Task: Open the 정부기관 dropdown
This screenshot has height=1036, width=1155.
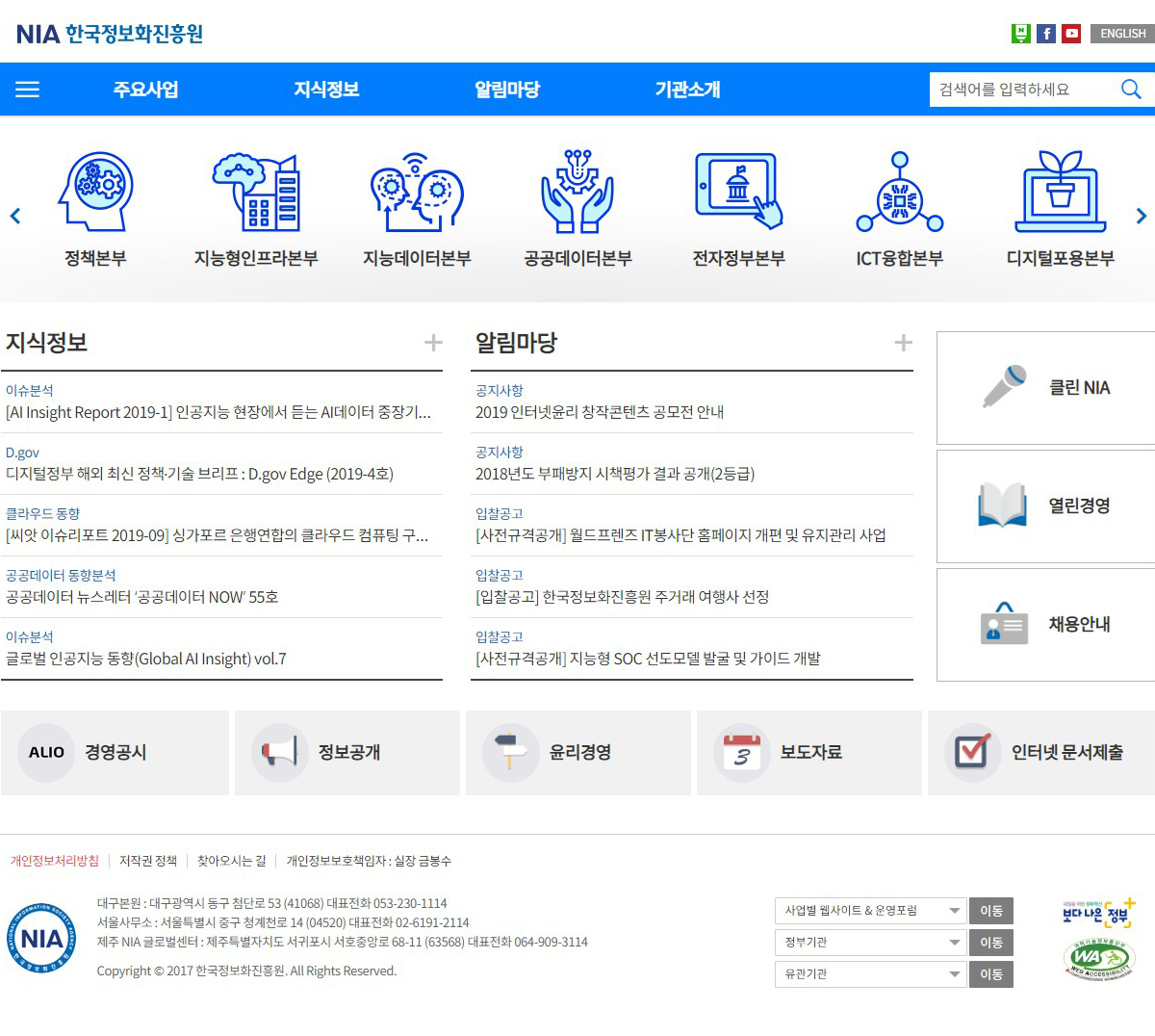Action: point(870,943)
